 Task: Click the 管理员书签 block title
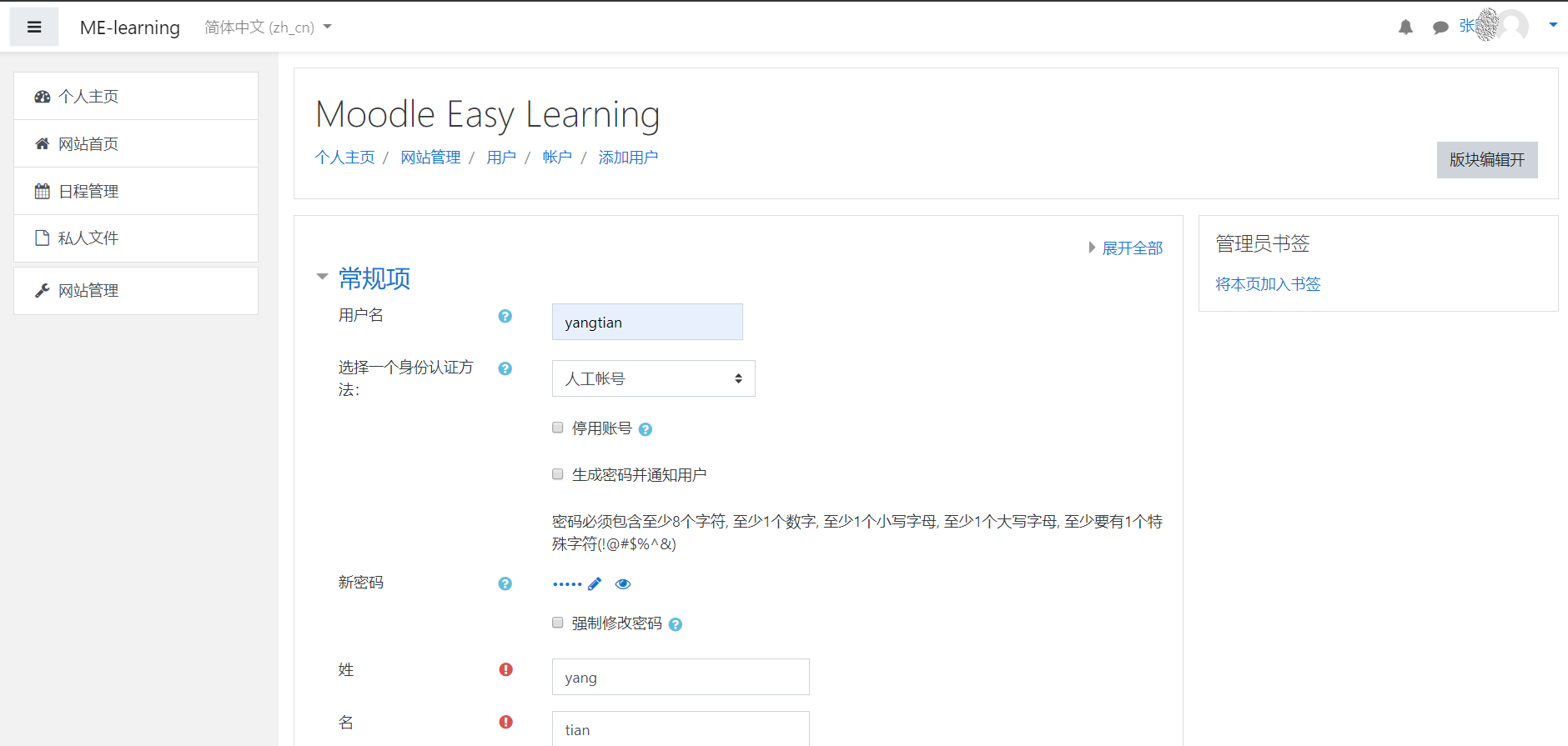tap(1263, 243)
